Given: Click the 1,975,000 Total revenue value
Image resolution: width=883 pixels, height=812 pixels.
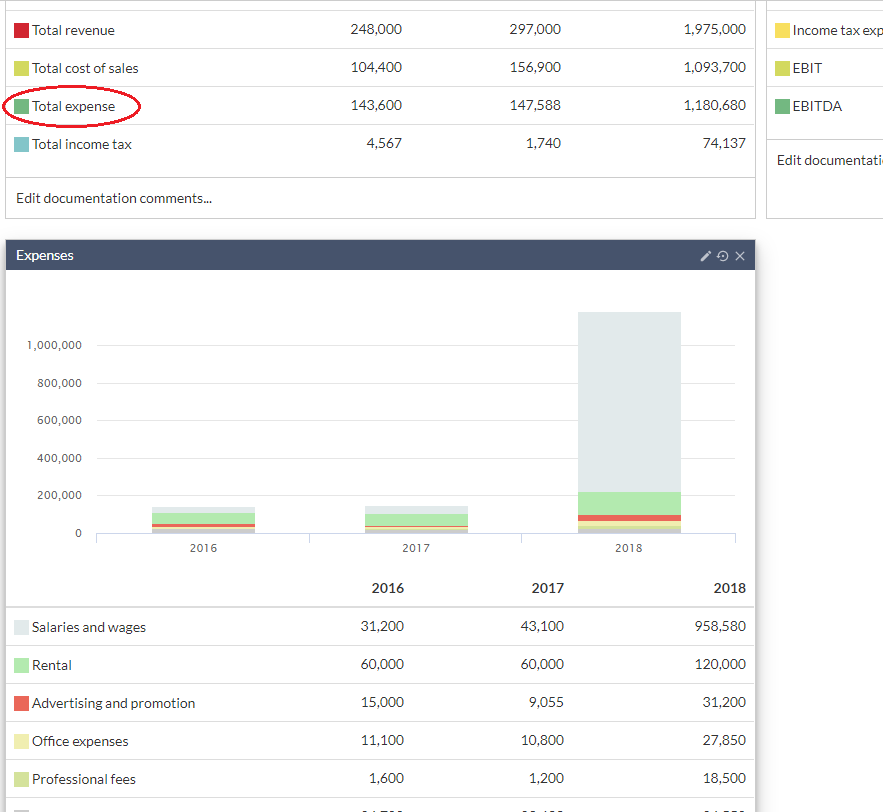Looking at the screenshot, I should click(x=715, y=29).
